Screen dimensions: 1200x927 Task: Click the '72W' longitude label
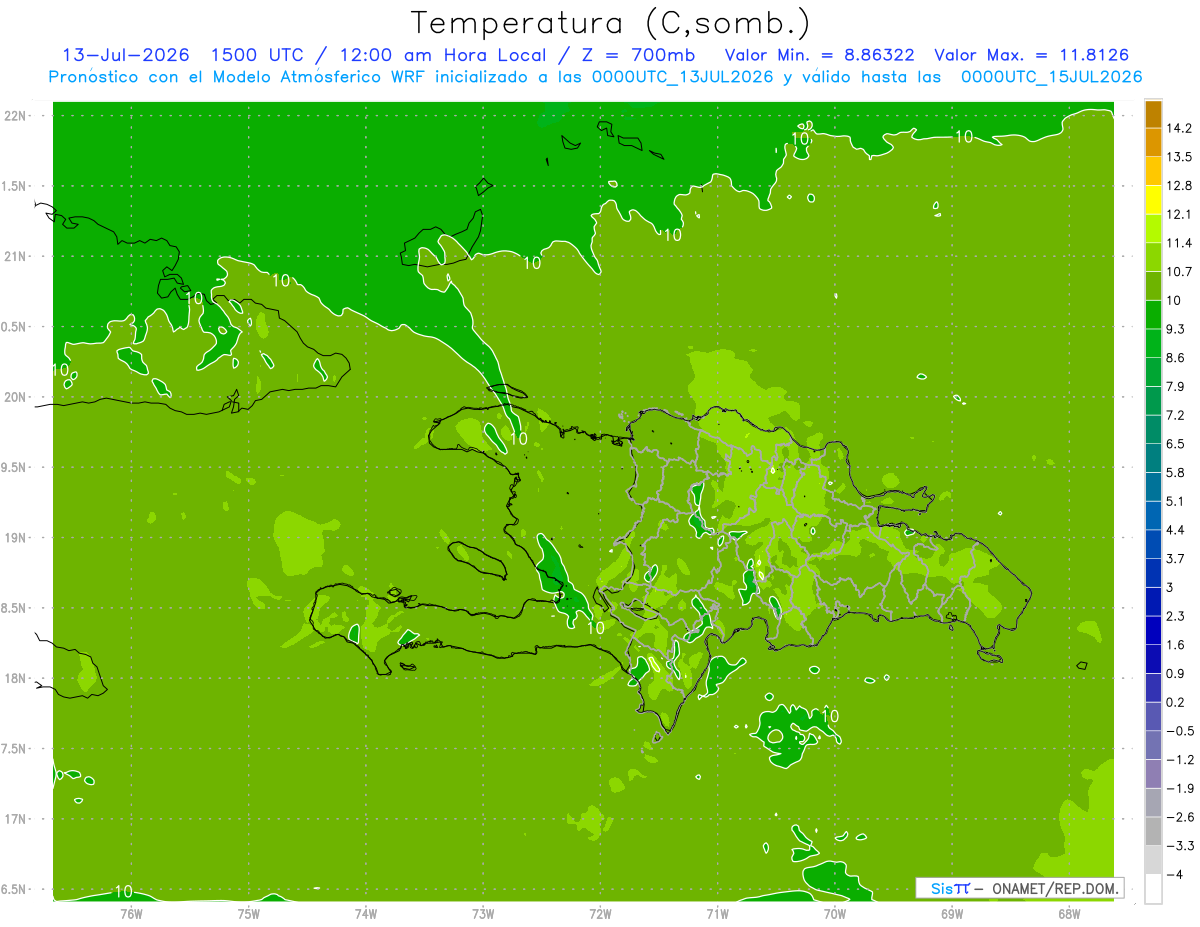[x=600, y=913]
